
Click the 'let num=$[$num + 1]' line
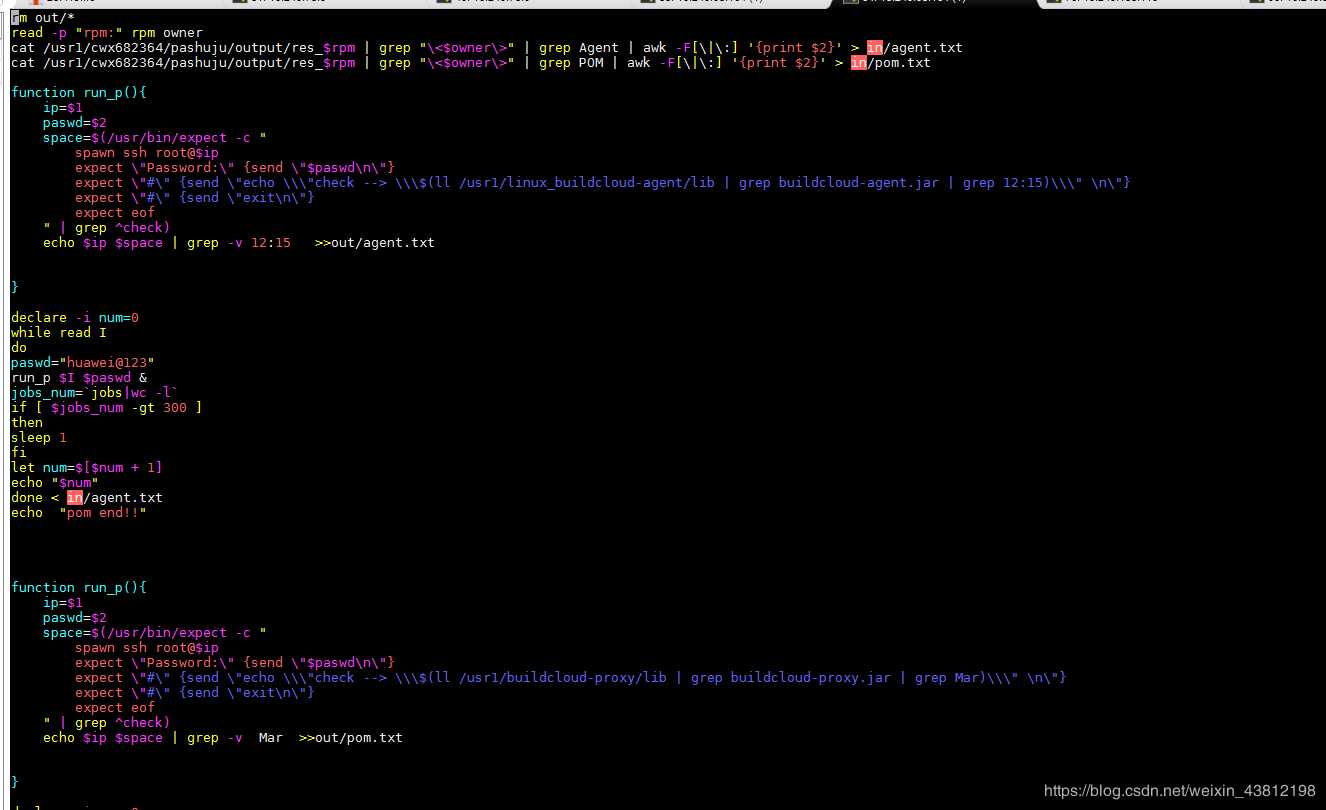tap(87, 467)
